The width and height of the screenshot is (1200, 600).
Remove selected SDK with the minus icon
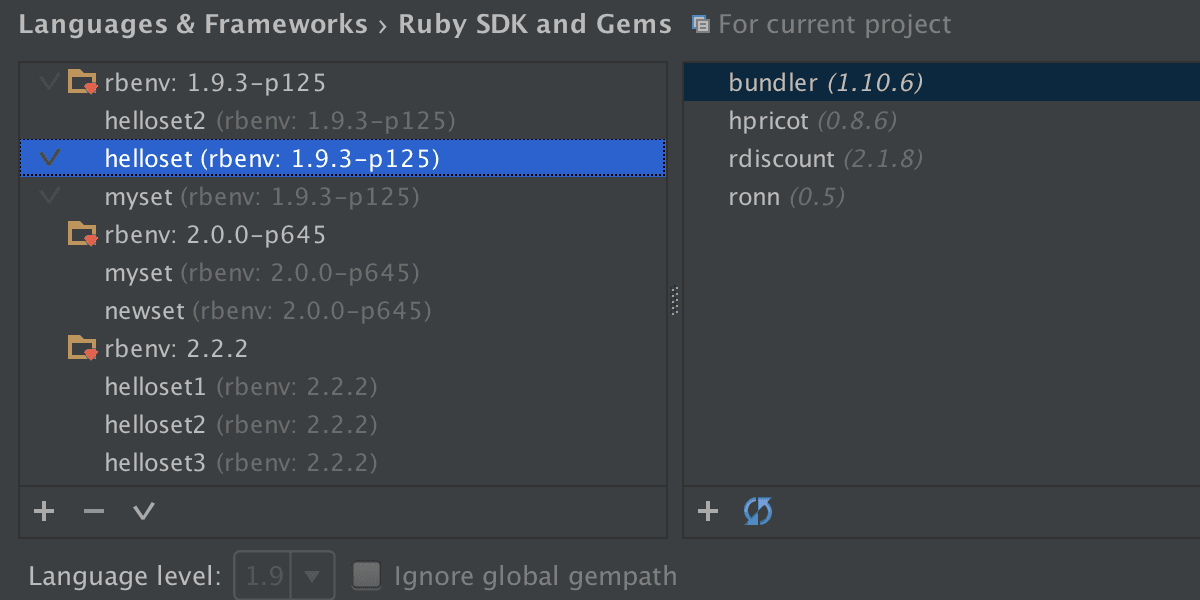click(94, 512)
